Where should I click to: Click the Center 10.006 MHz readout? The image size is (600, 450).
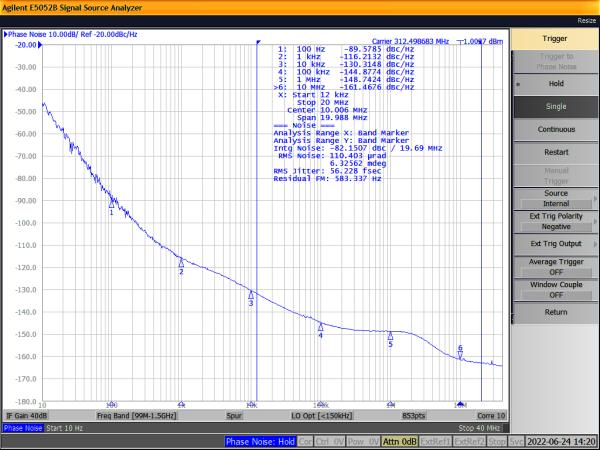(x=327, y=110)
